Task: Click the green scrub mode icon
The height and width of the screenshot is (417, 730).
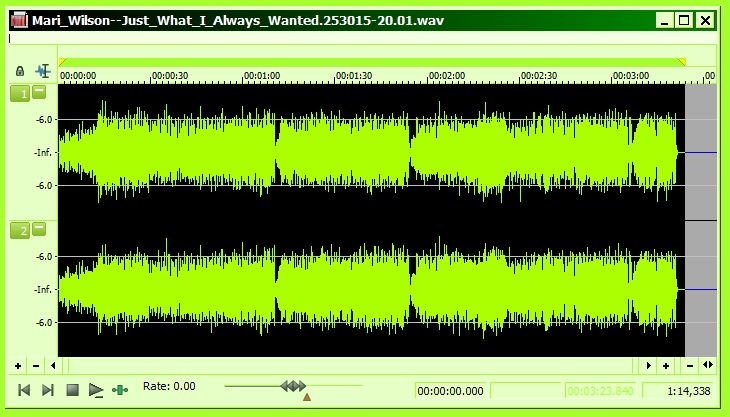Action: 120,390
